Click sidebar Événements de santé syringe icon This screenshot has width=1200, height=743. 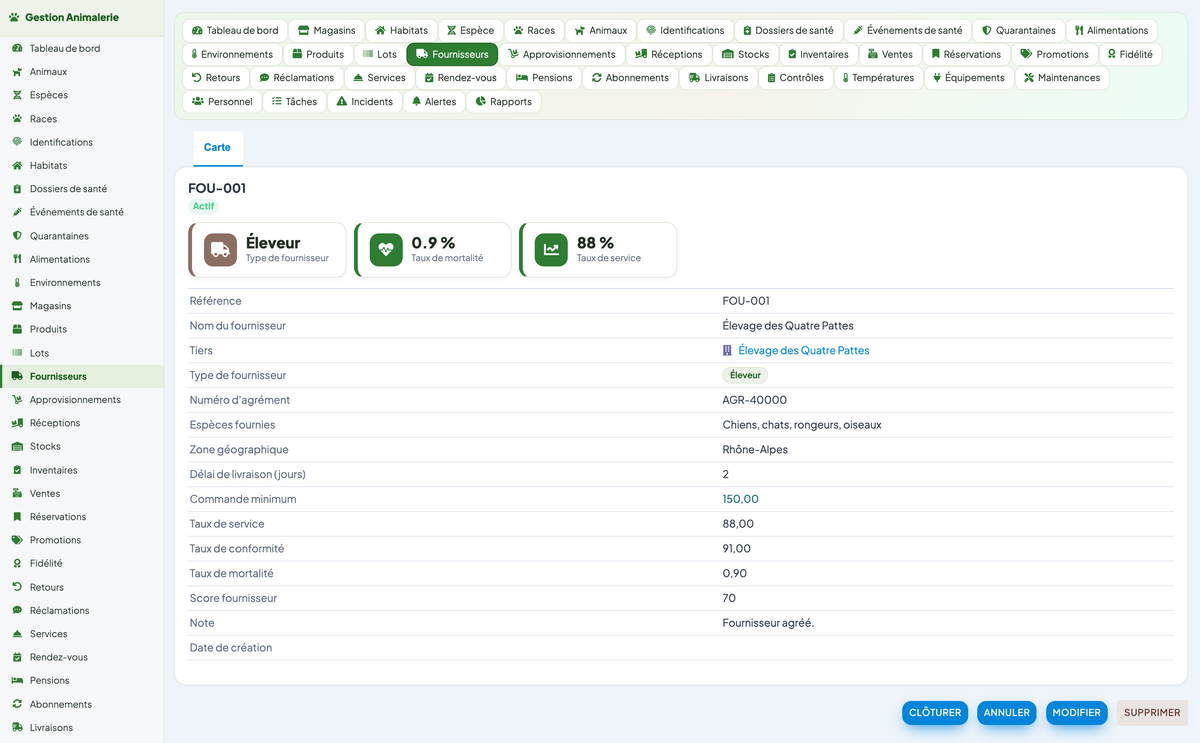[17, 212]
